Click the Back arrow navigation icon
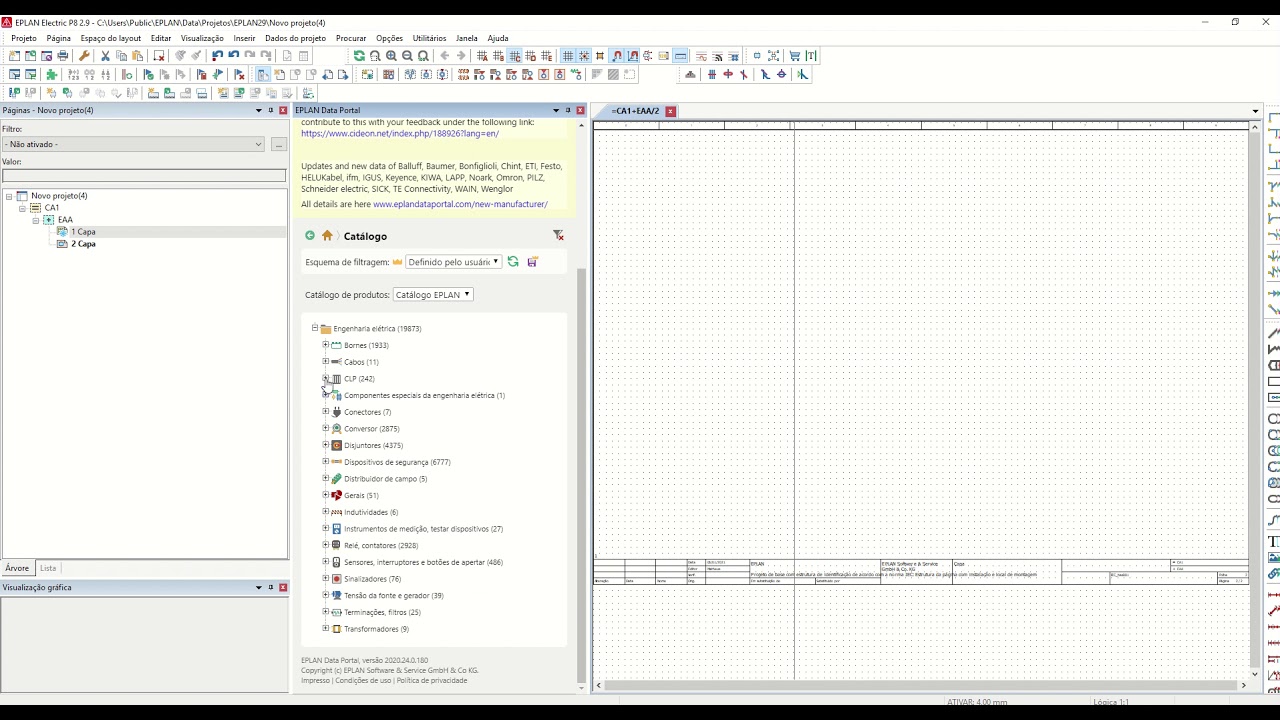The width and height of the screenshot is (1280, 720). [445, 56]
